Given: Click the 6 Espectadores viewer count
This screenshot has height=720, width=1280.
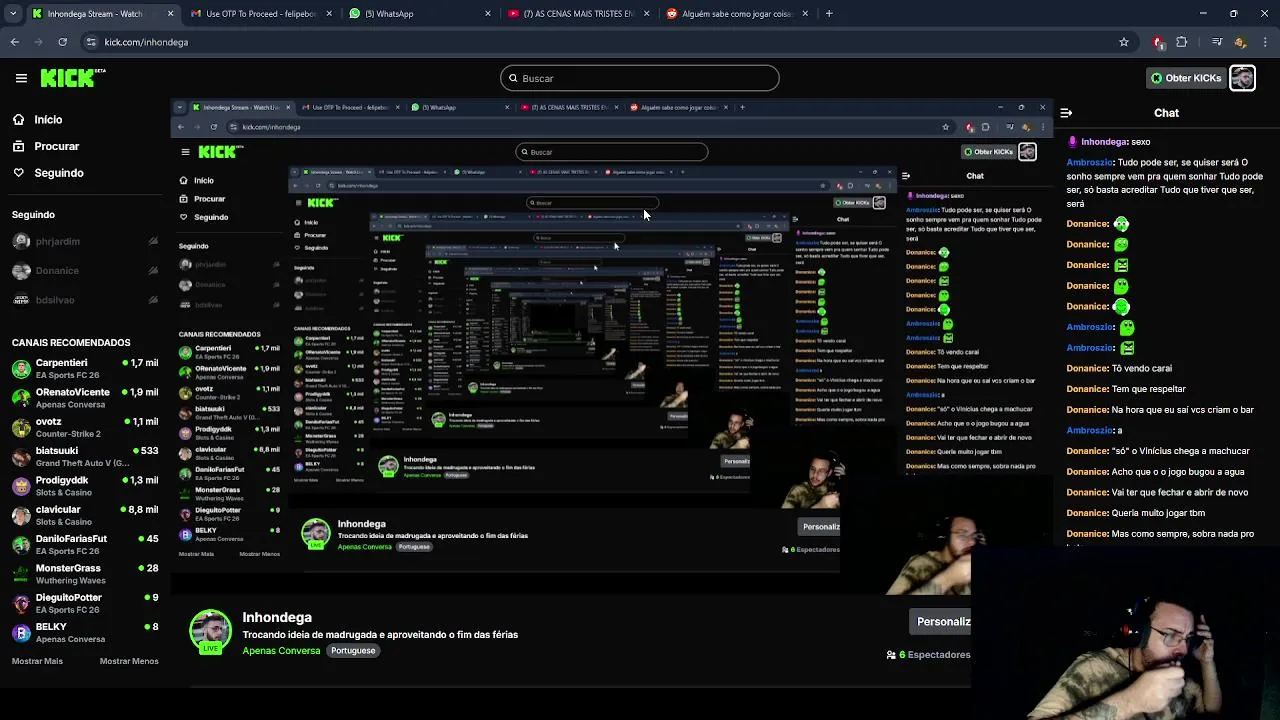Looking at the screenshot, I should pyautogui.click(x=928, y=655).
